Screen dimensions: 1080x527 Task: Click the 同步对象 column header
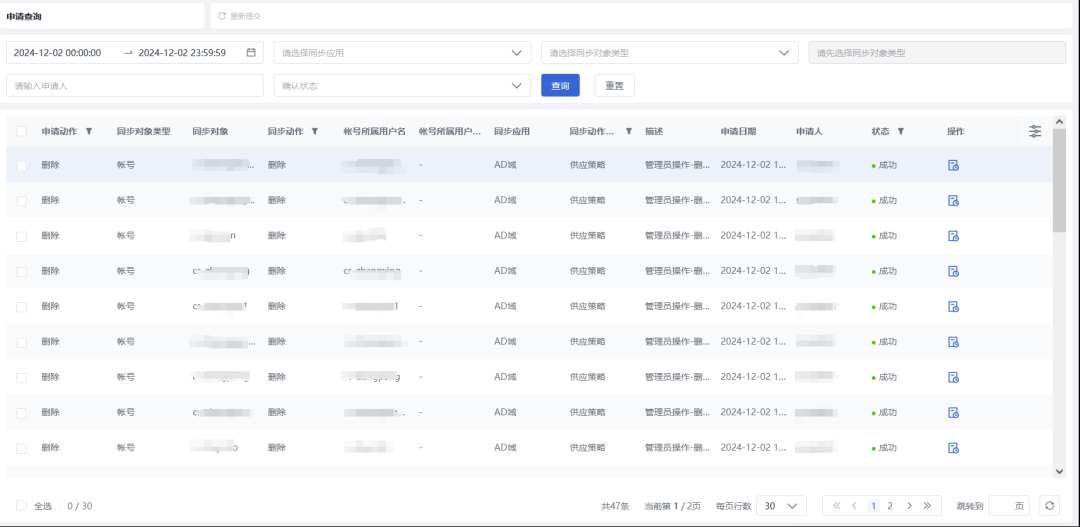coord(210,131)
